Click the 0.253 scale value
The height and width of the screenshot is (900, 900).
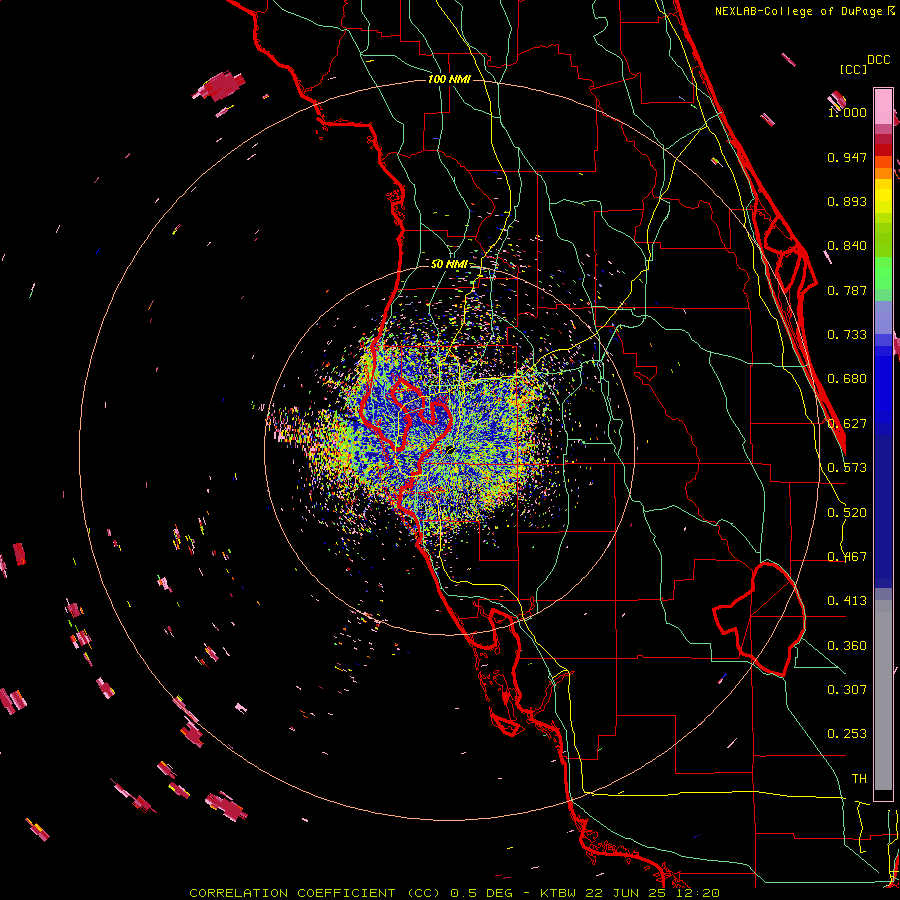[847, 734]
